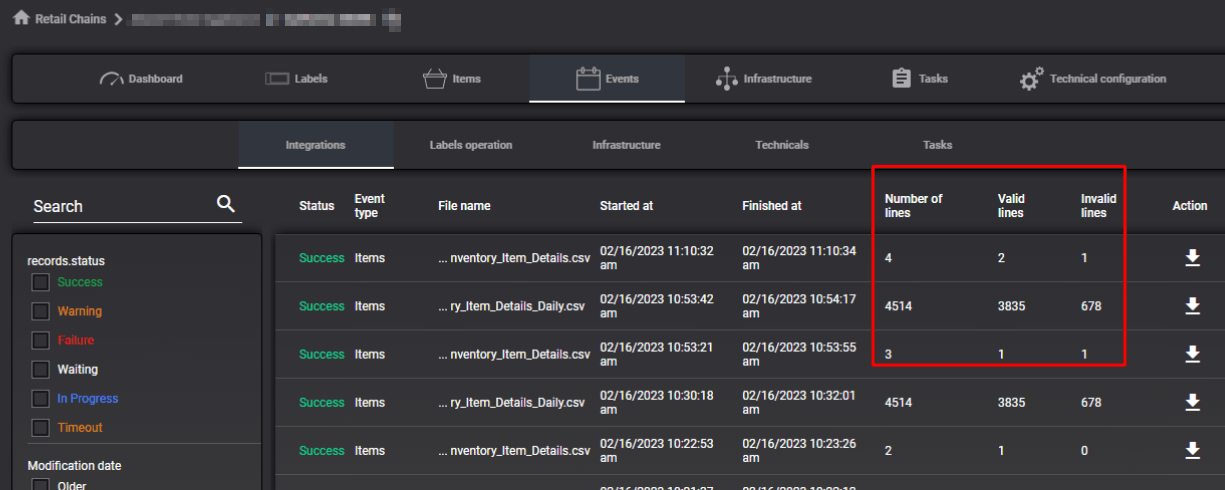Select started time 02/16/2023 10:53:21 am
Viewport: 1225px width, 490px height.
657,354
